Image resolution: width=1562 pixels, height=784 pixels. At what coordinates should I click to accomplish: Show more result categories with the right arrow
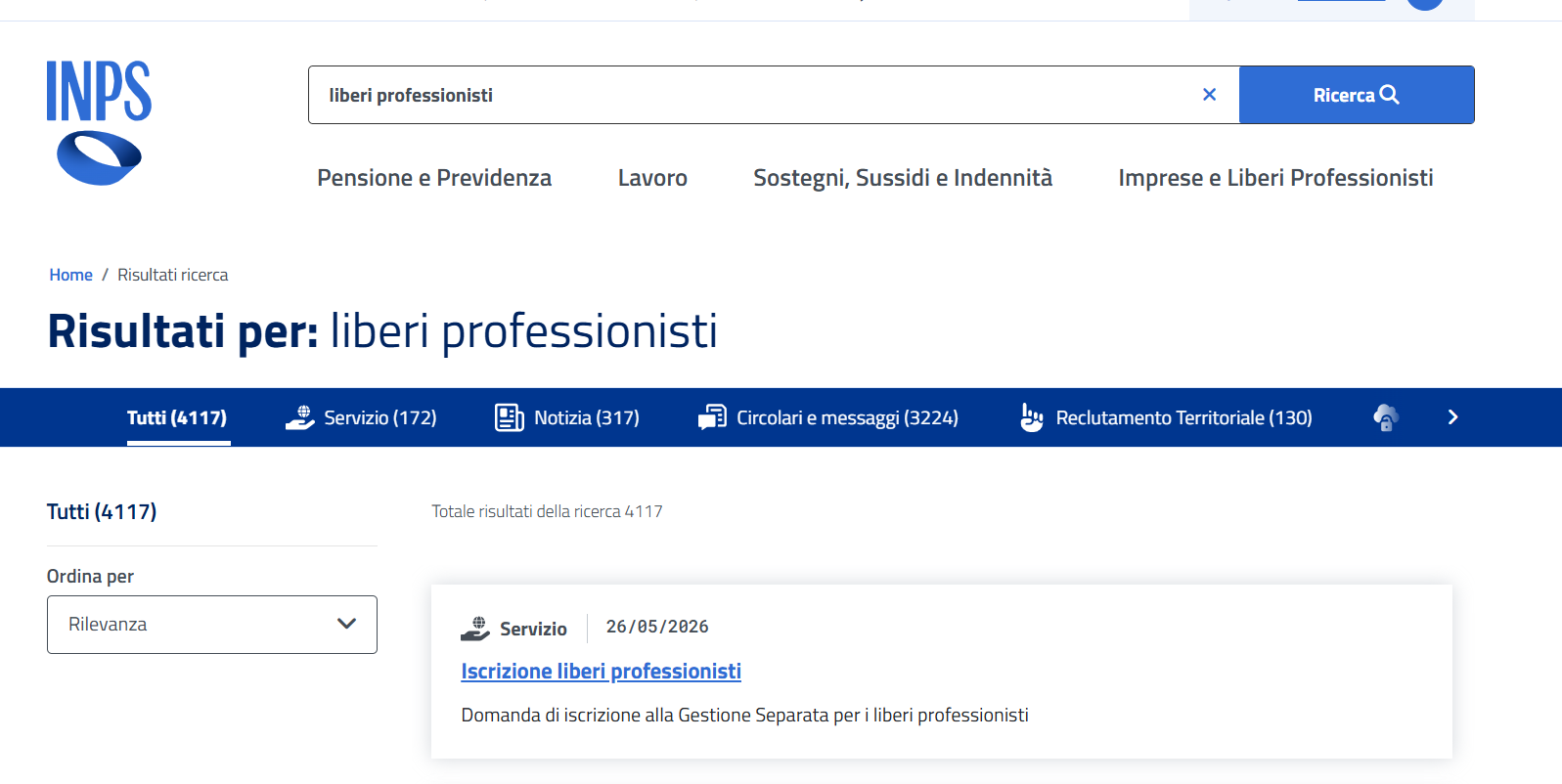click(1452, 417)
